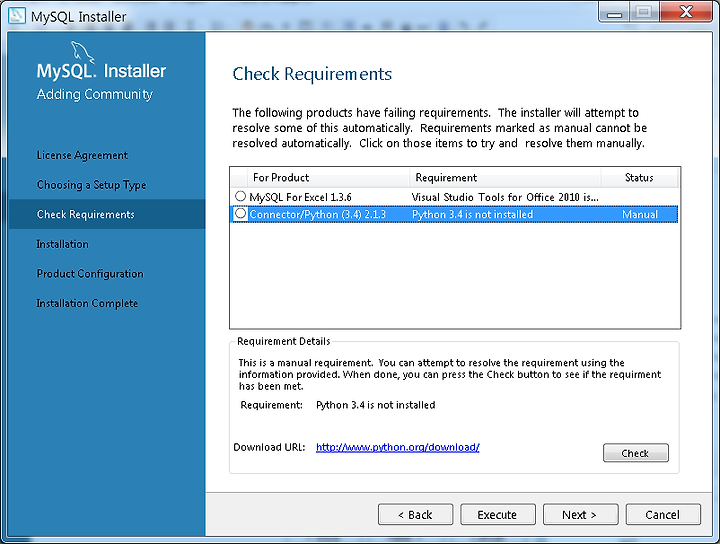This screenshot has width=720, height=544.
Task: Click the 'Manual' status cell
Action: 640,214
